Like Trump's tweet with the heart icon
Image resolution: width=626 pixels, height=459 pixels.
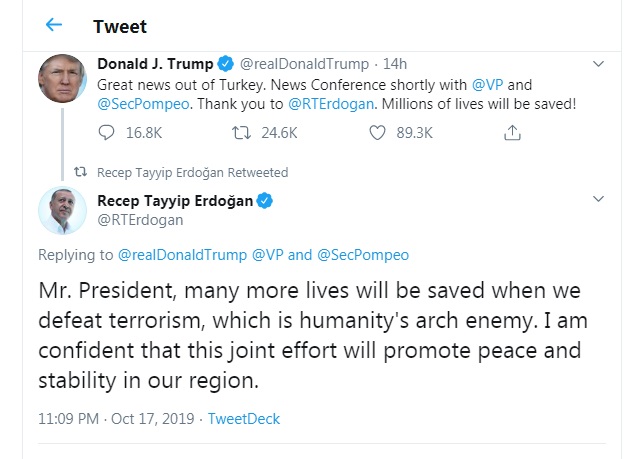[378, 131]
